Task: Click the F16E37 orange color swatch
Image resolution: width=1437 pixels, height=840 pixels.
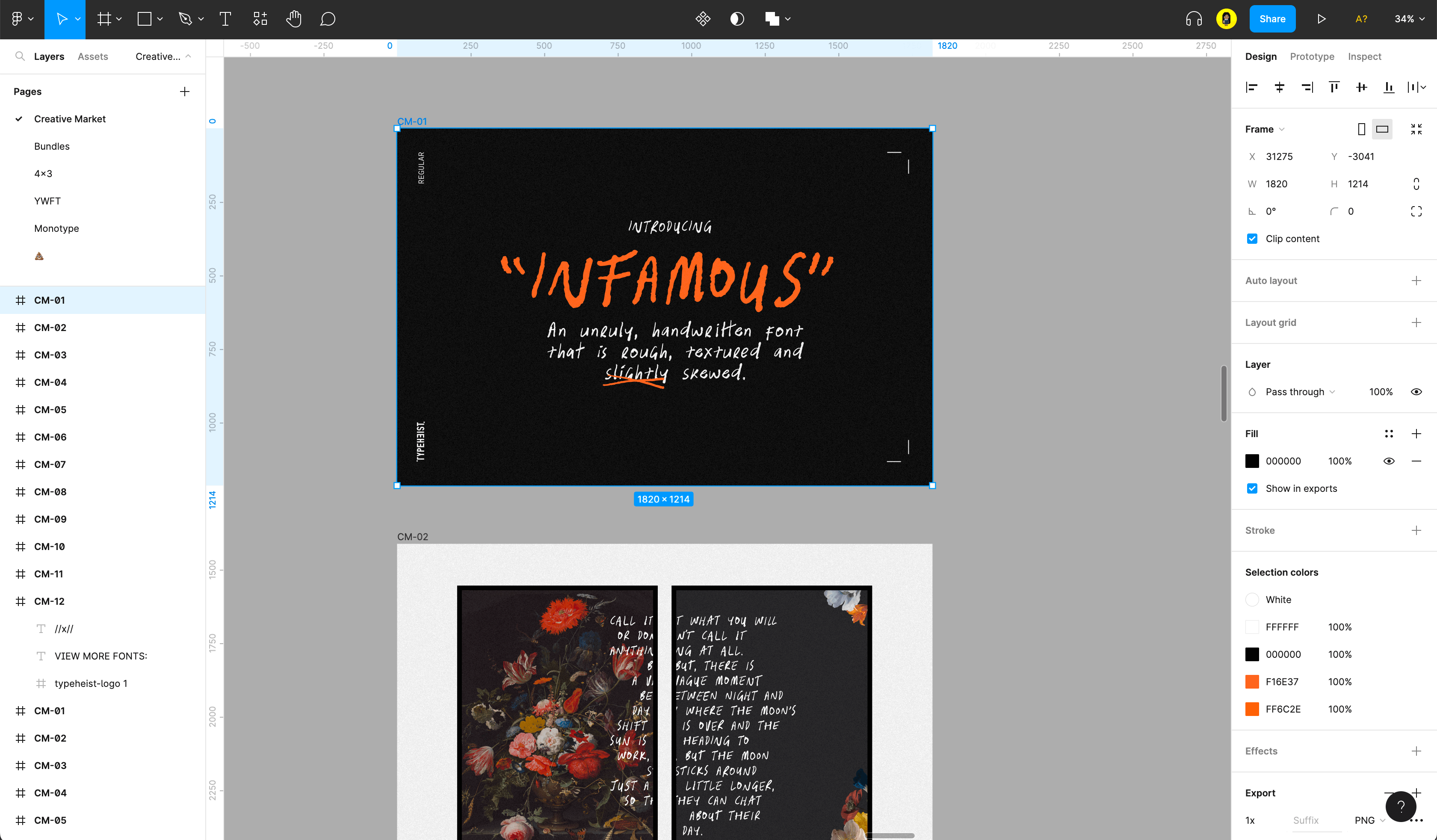Action: click(1252, 682)
